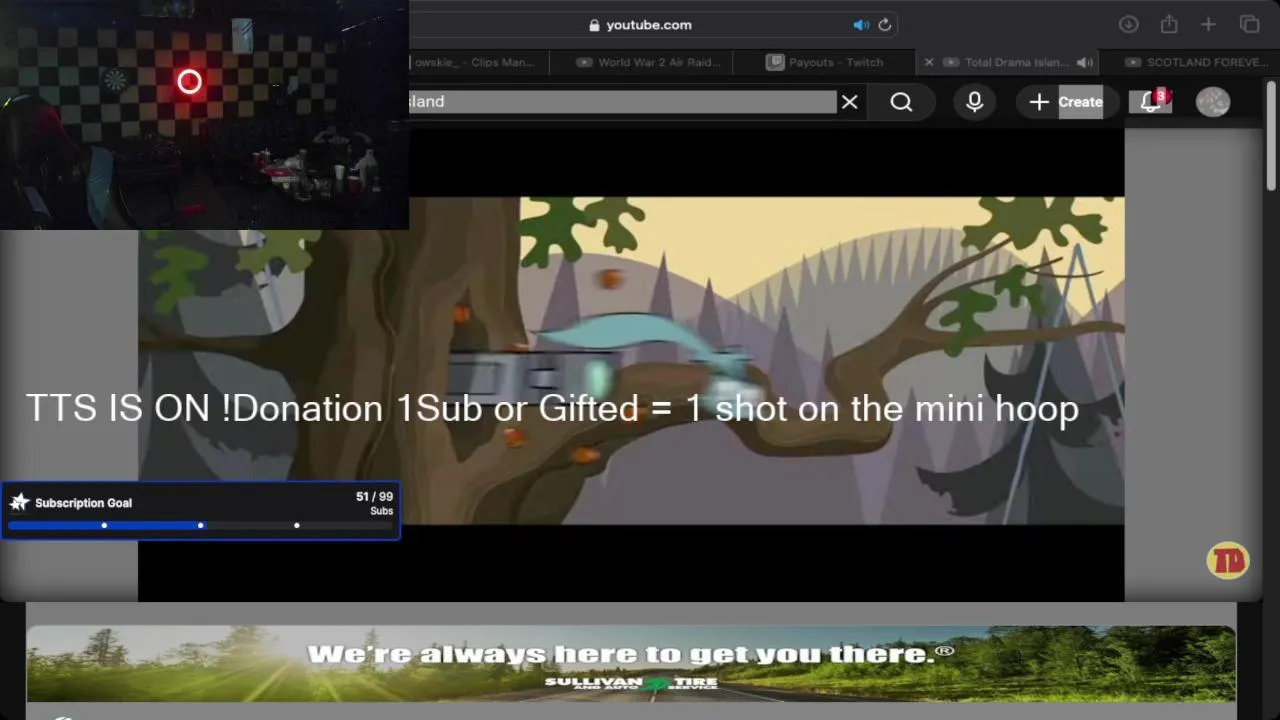Screen dimensions: 1280x720
Task: Switch to the Payouts – Twitch tab
Action: [825, 62]
